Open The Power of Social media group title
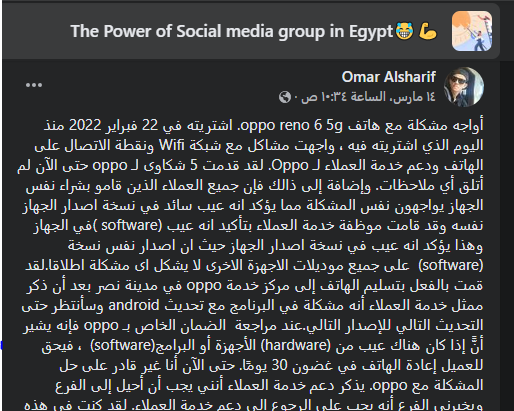 pos(232,31)
